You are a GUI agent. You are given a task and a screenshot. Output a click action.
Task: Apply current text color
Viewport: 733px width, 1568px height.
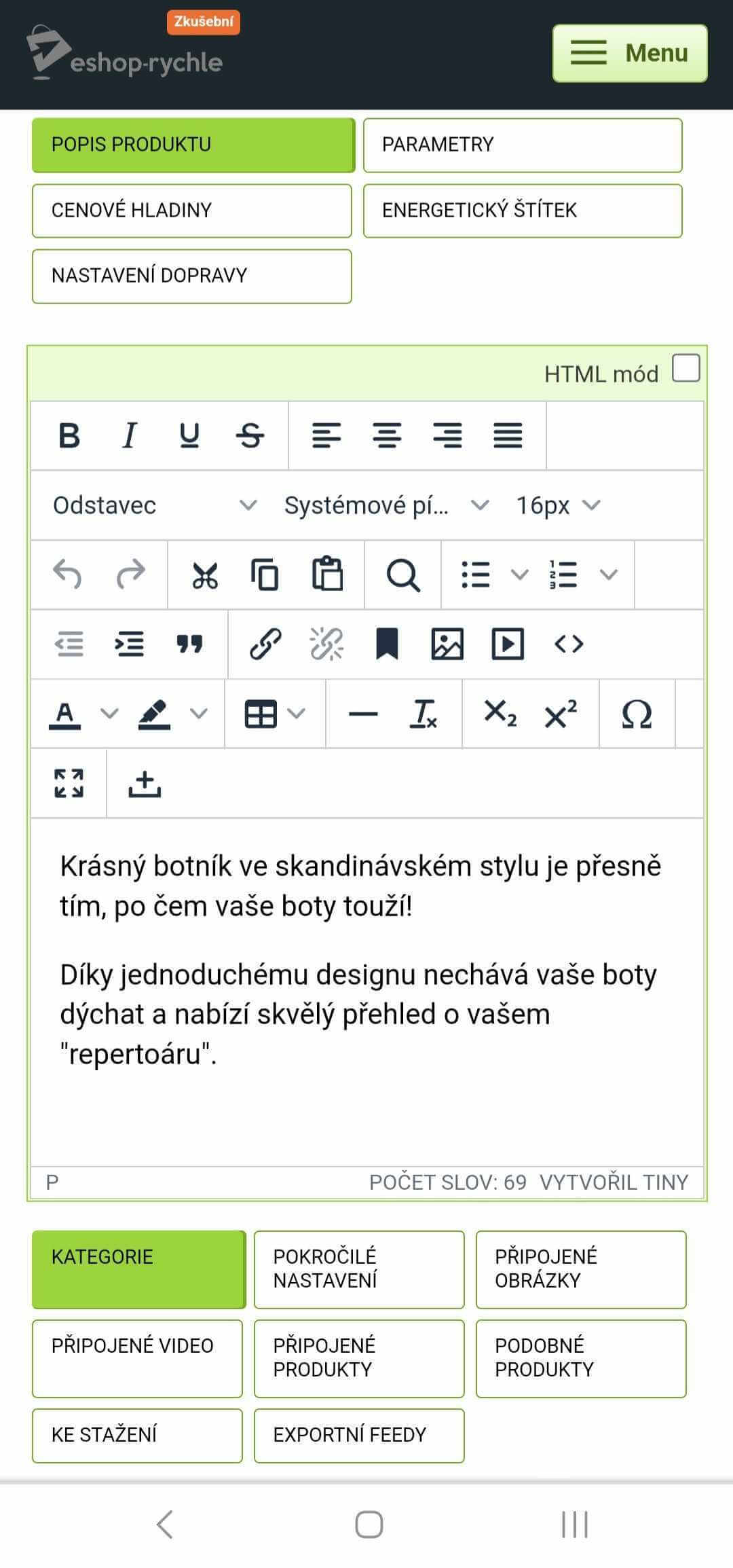pyautogui.click(x=65, y=714)
